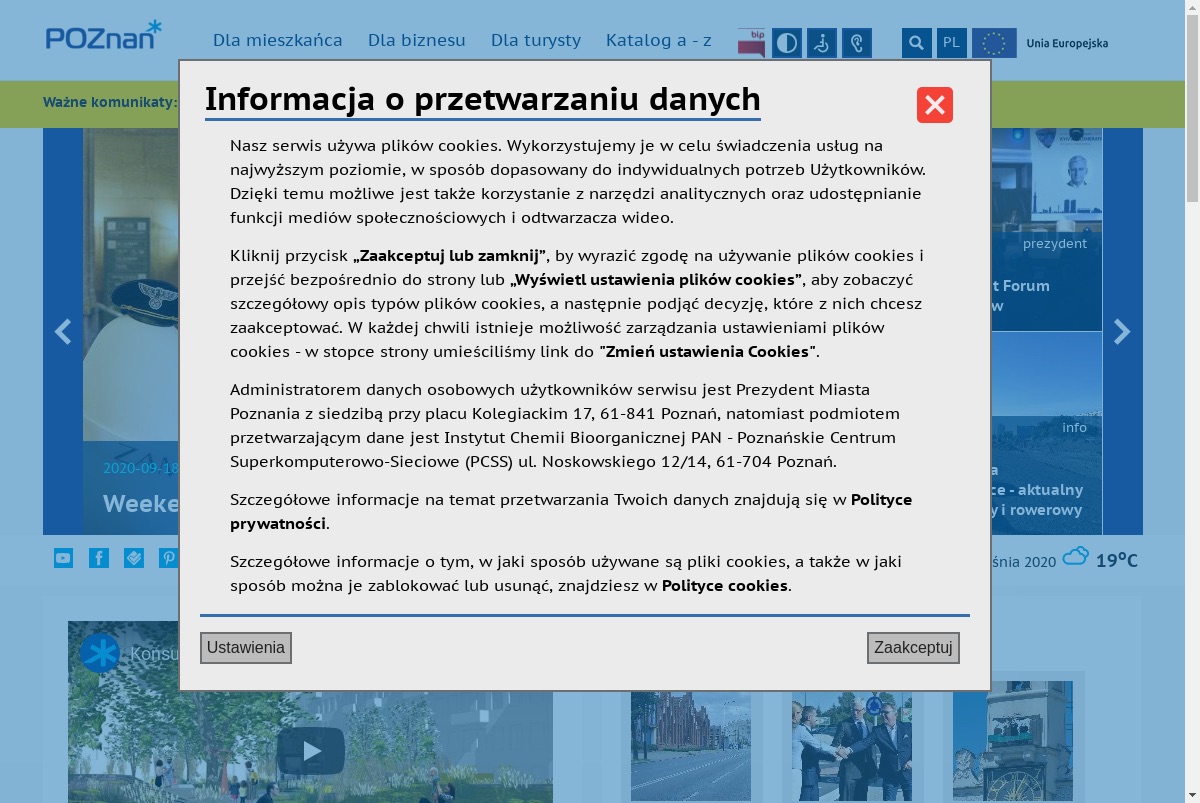This screenshot has height=803, width=1200.
Task: Open the Foursquare checkmark social icon
Action: (x=134, y=558)
